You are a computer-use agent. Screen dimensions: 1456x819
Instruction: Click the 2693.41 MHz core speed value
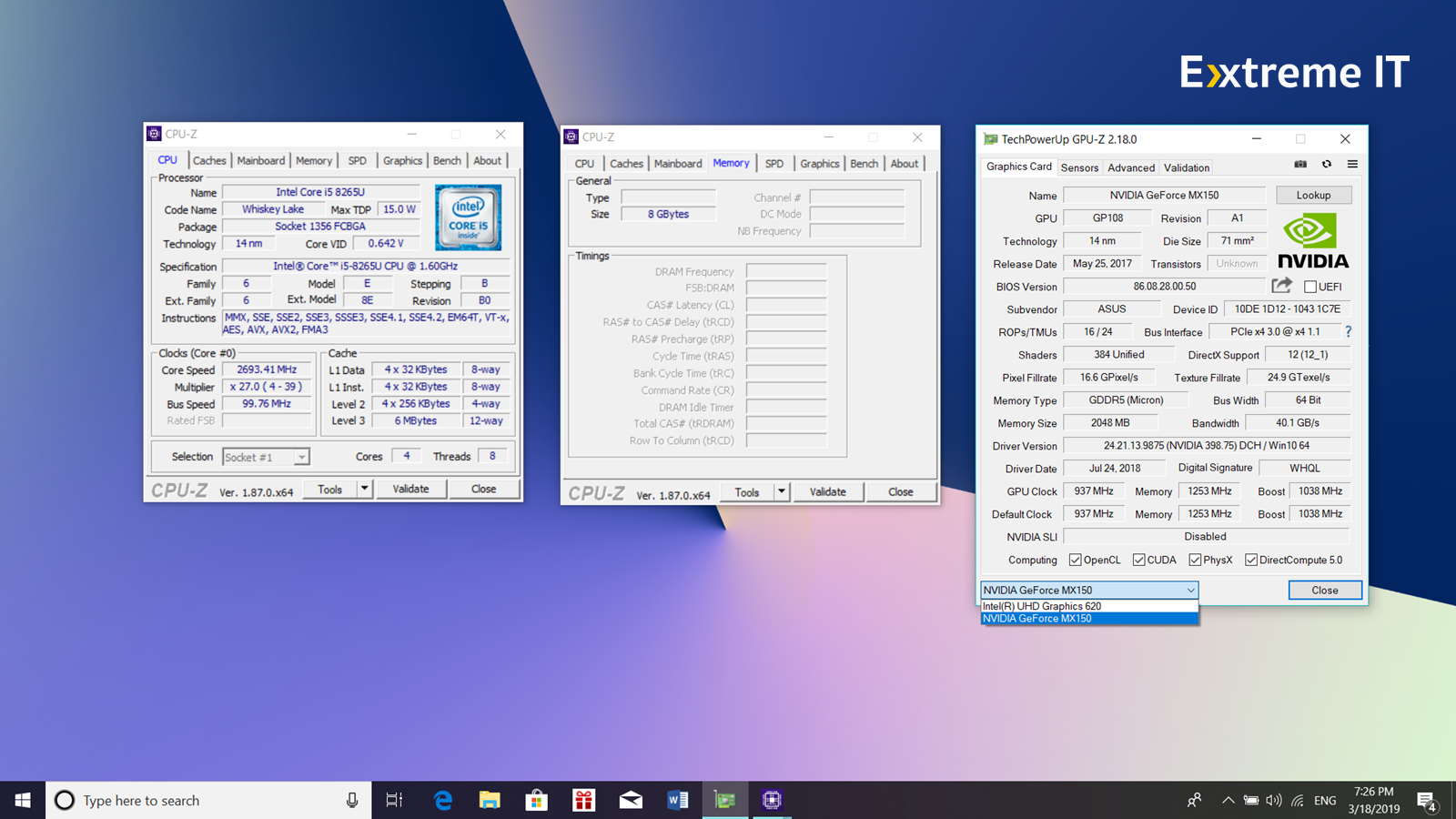[x=267, y=369]
